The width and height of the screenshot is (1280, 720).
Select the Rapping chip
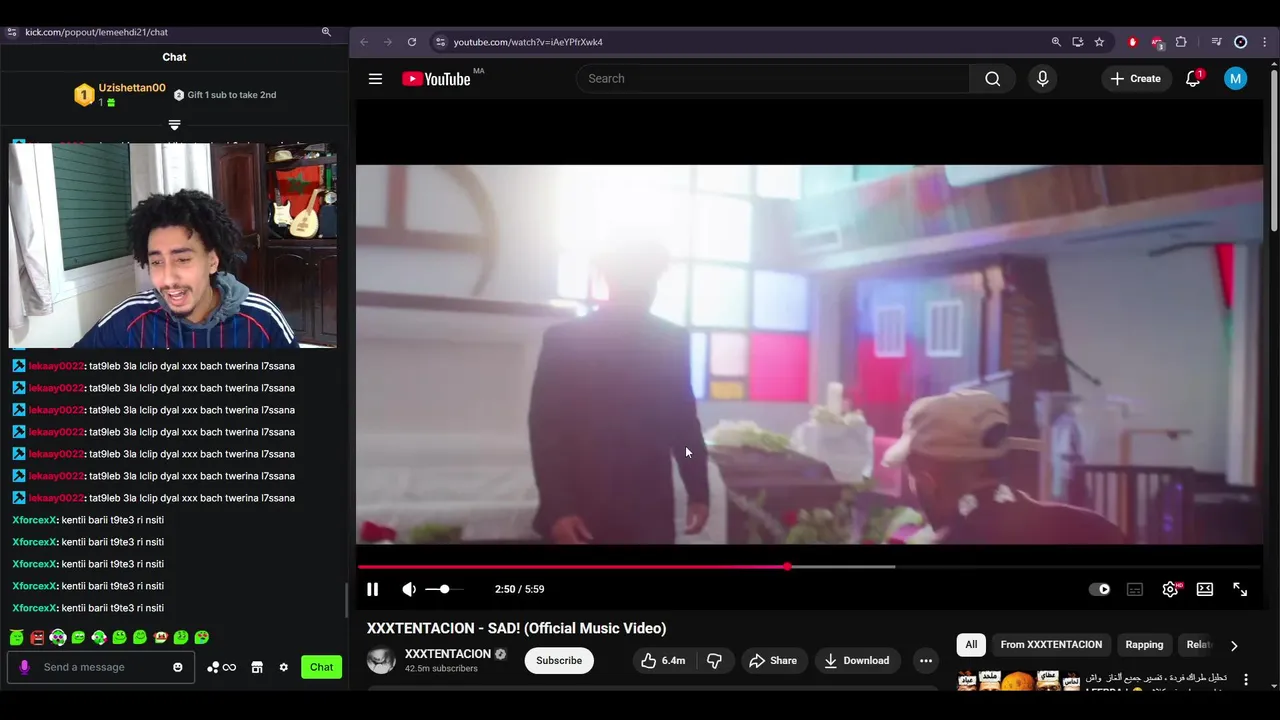click(1144, 645)
